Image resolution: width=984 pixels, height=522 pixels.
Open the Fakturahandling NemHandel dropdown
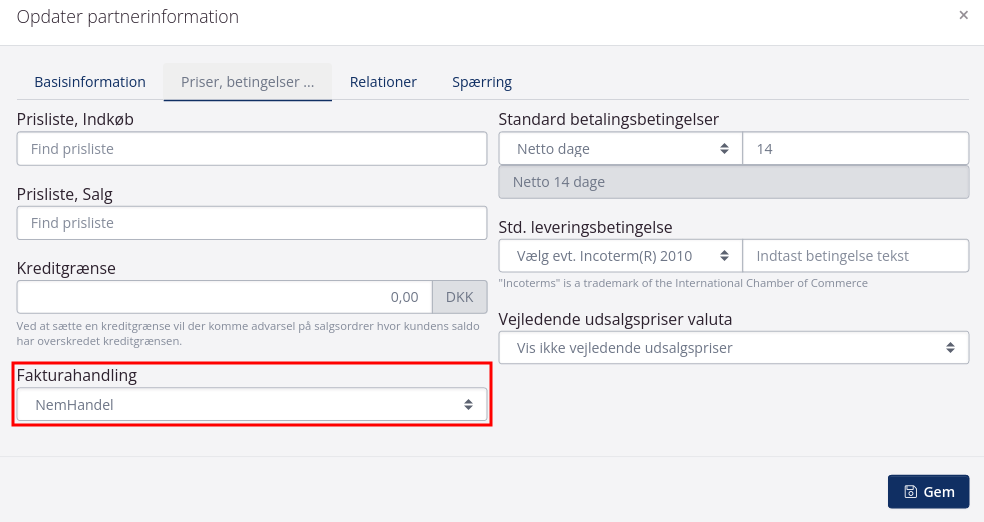click(252, 405)
